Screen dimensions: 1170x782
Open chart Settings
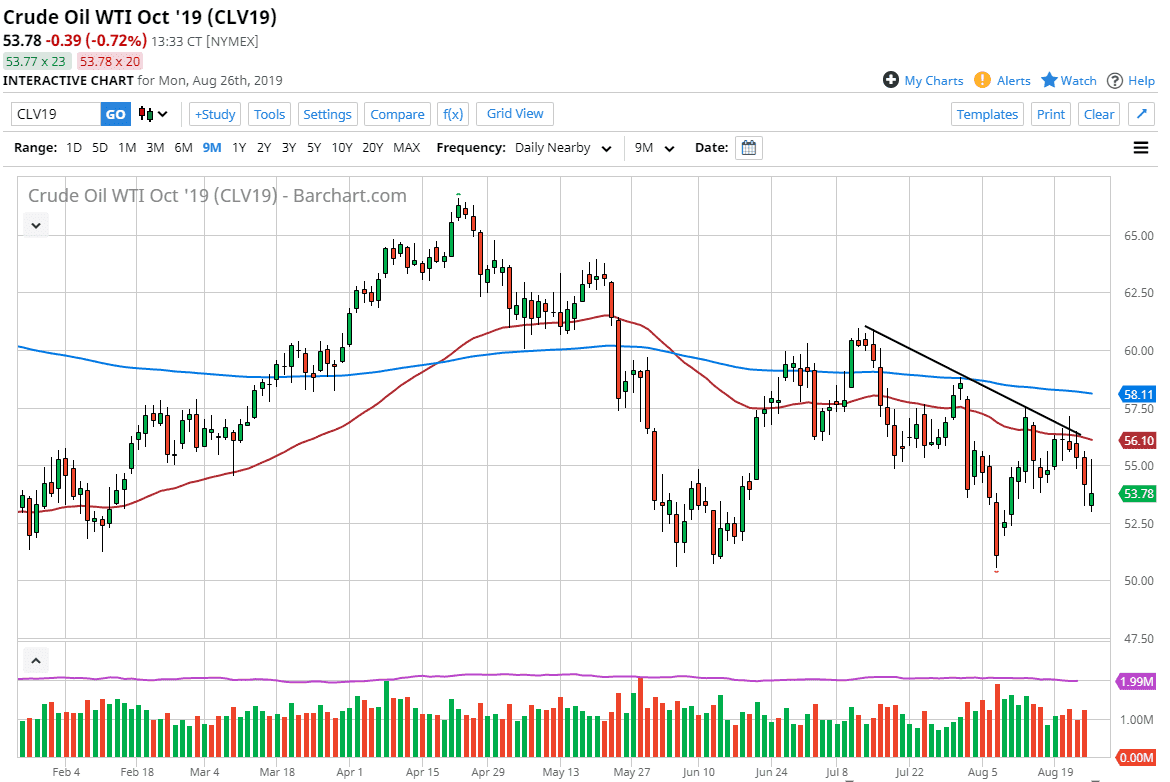(327, 114)
